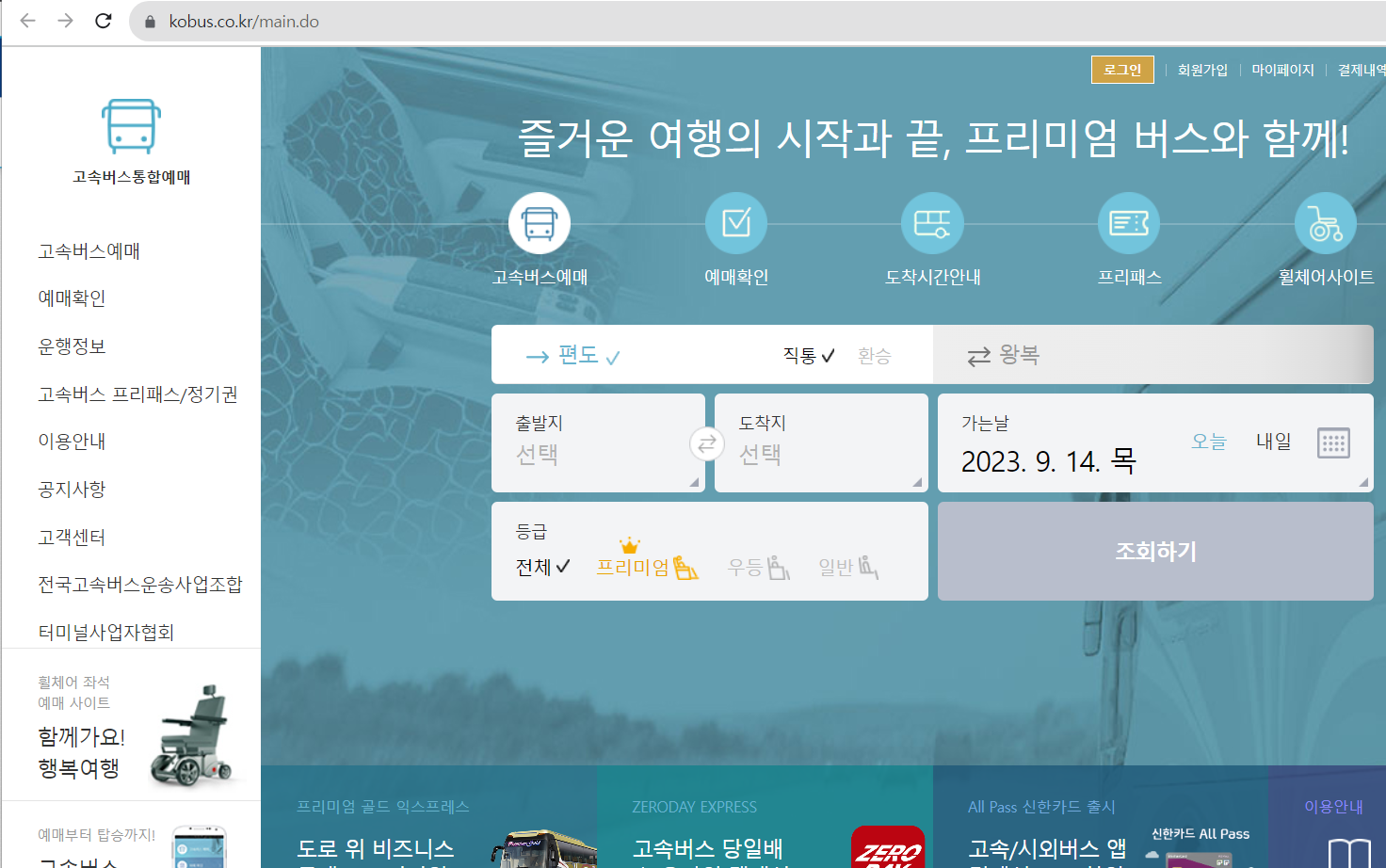Open the 출발지 departure selection
Viewport: 1386px width, 868px height.
tap(598, 443)
